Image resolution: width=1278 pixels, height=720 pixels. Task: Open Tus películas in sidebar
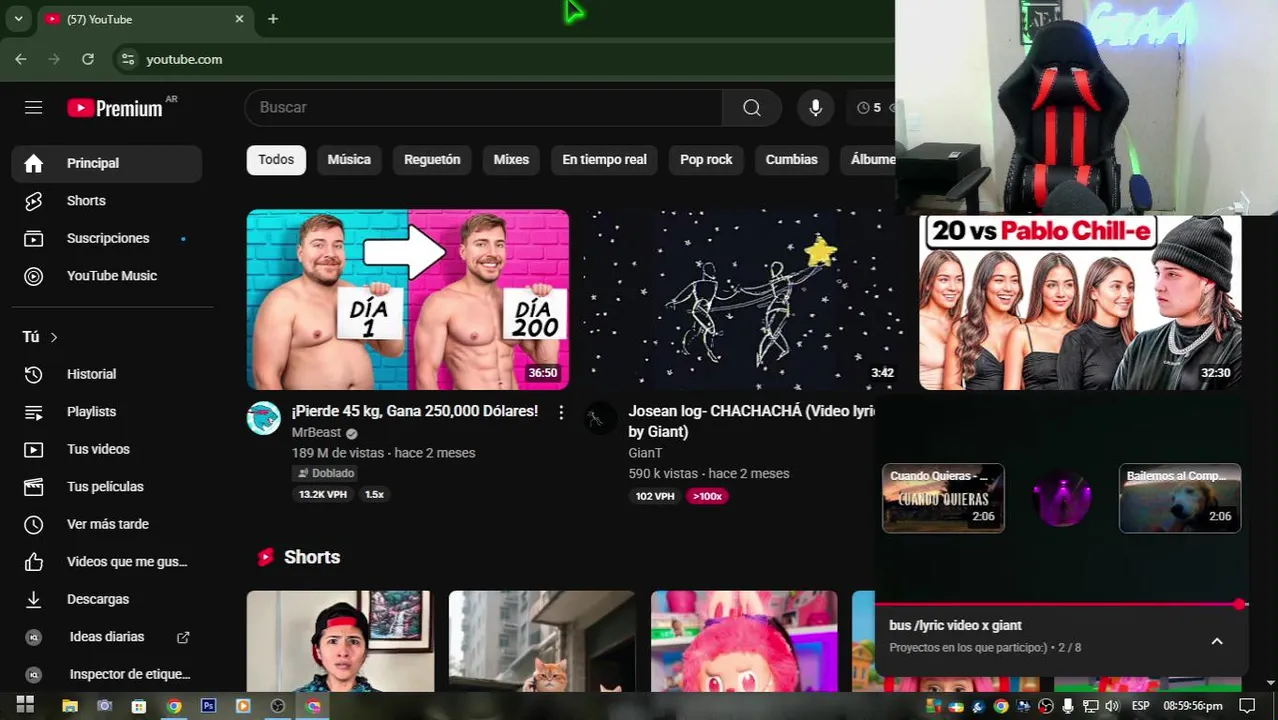tap(107, 487)
